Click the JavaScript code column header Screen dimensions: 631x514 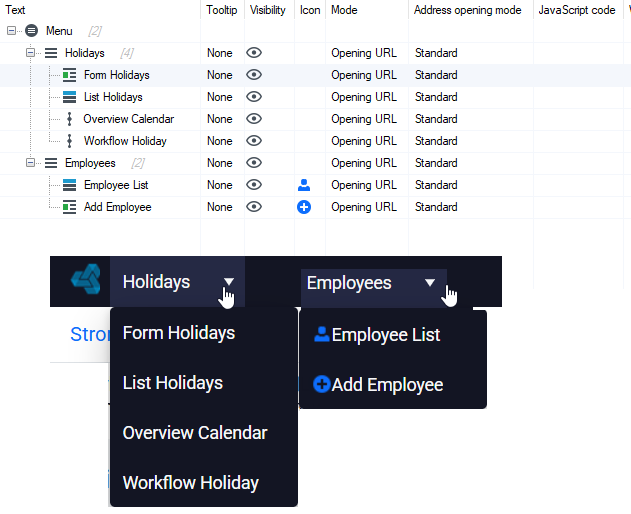coord(577,10)
